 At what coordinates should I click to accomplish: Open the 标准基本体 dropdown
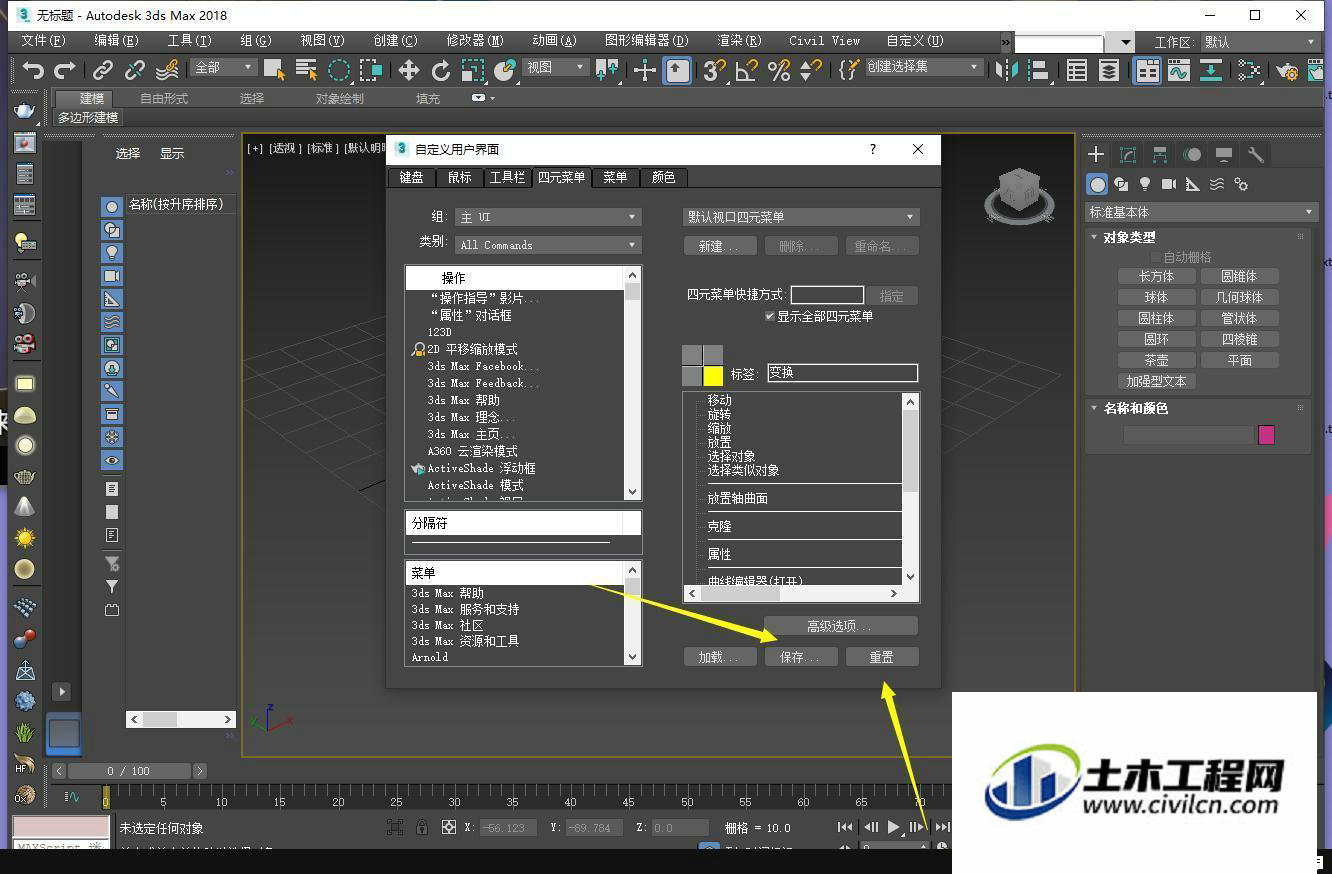(1201, 212)
